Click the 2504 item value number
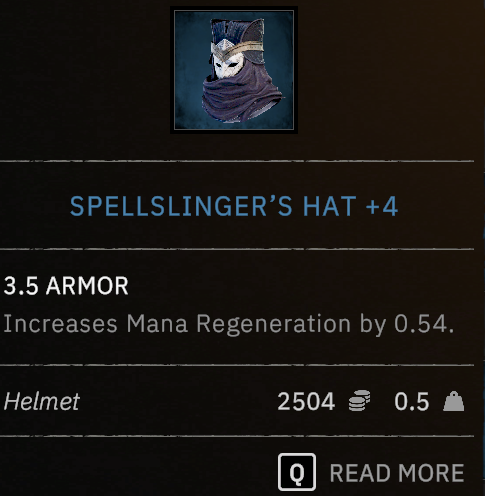This screenshot has height=496, width=485. (x=306, y=401)
